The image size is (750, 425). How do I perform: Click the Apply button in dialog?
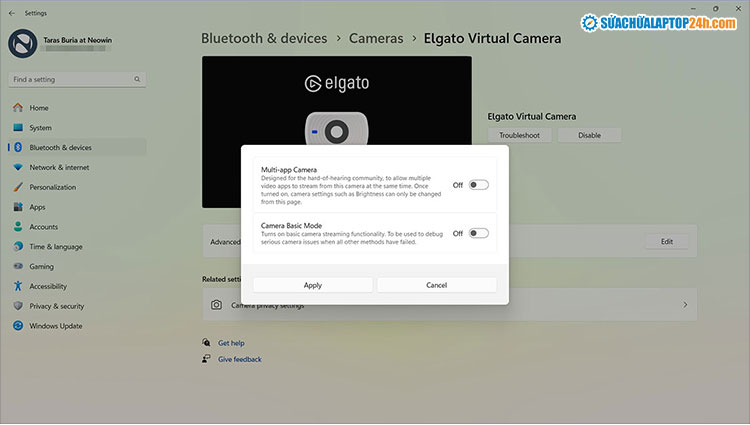pyautogui.click(x=313, y=285)
